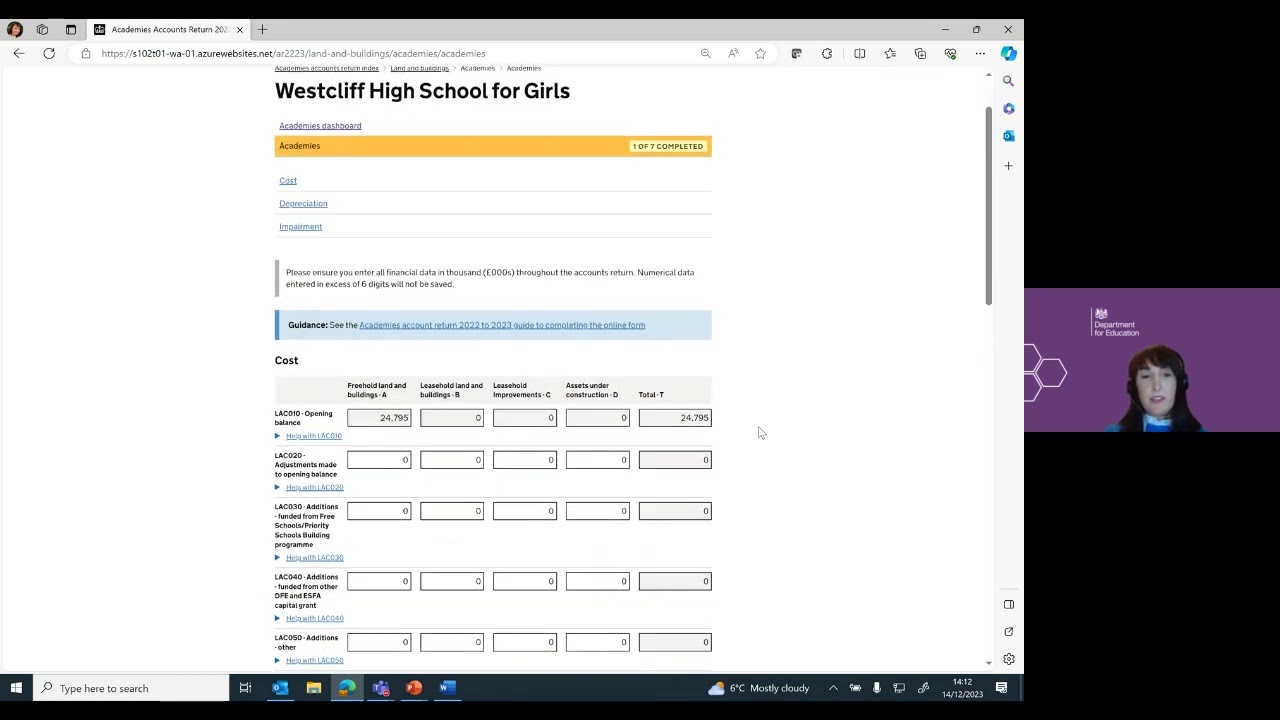Click the browser address bar URL
This screenshot has width=1280, height=720.
(293, 53)
